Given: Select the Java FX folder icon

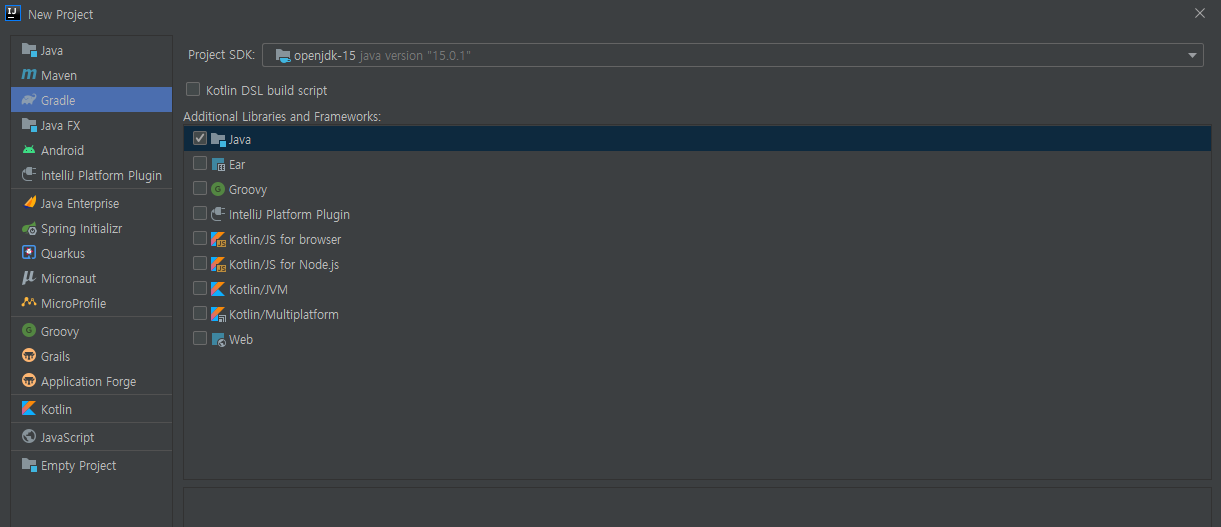Looking at the screenshot, I should [29, 125].
